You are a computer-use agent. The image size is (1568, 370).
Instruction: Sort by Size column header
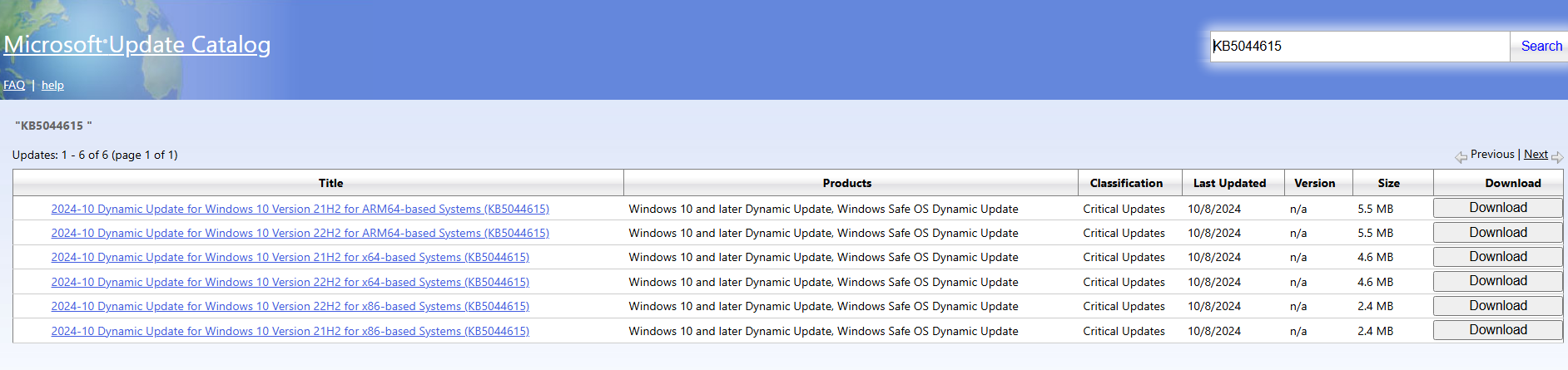click(x=1388, y=183)
